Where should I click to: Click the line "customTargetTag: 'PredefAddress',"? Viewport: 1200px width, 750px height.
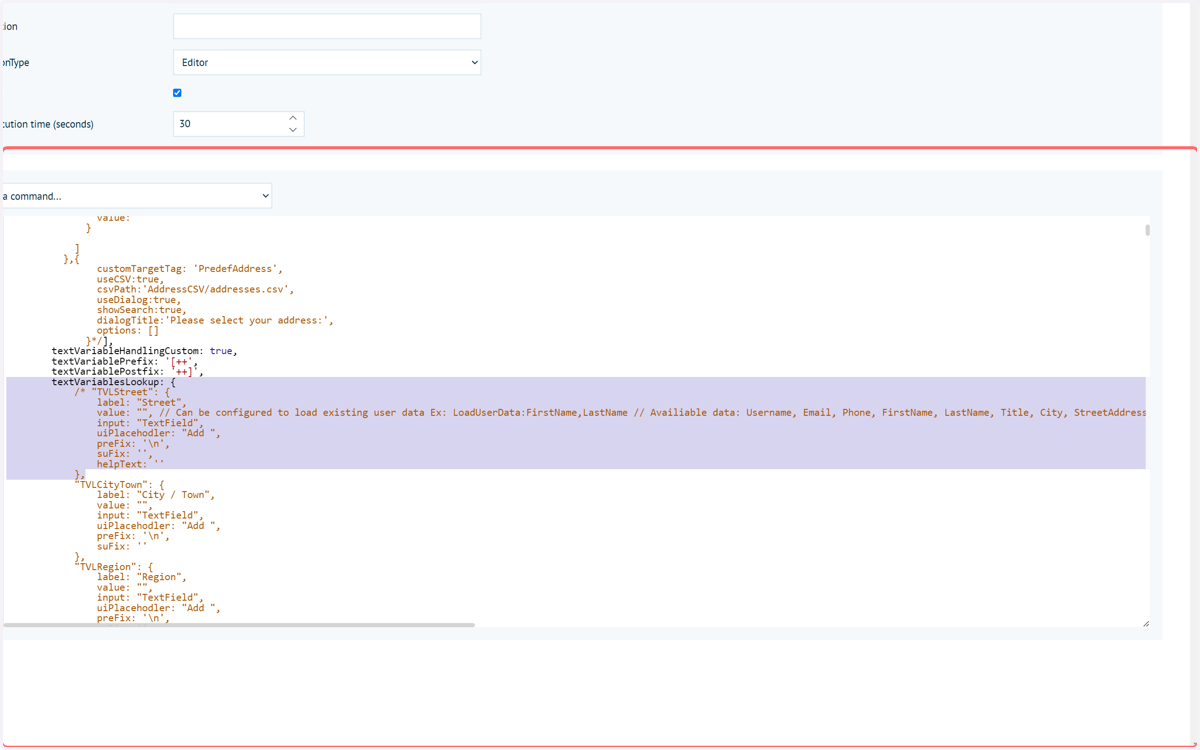(190, 269)
